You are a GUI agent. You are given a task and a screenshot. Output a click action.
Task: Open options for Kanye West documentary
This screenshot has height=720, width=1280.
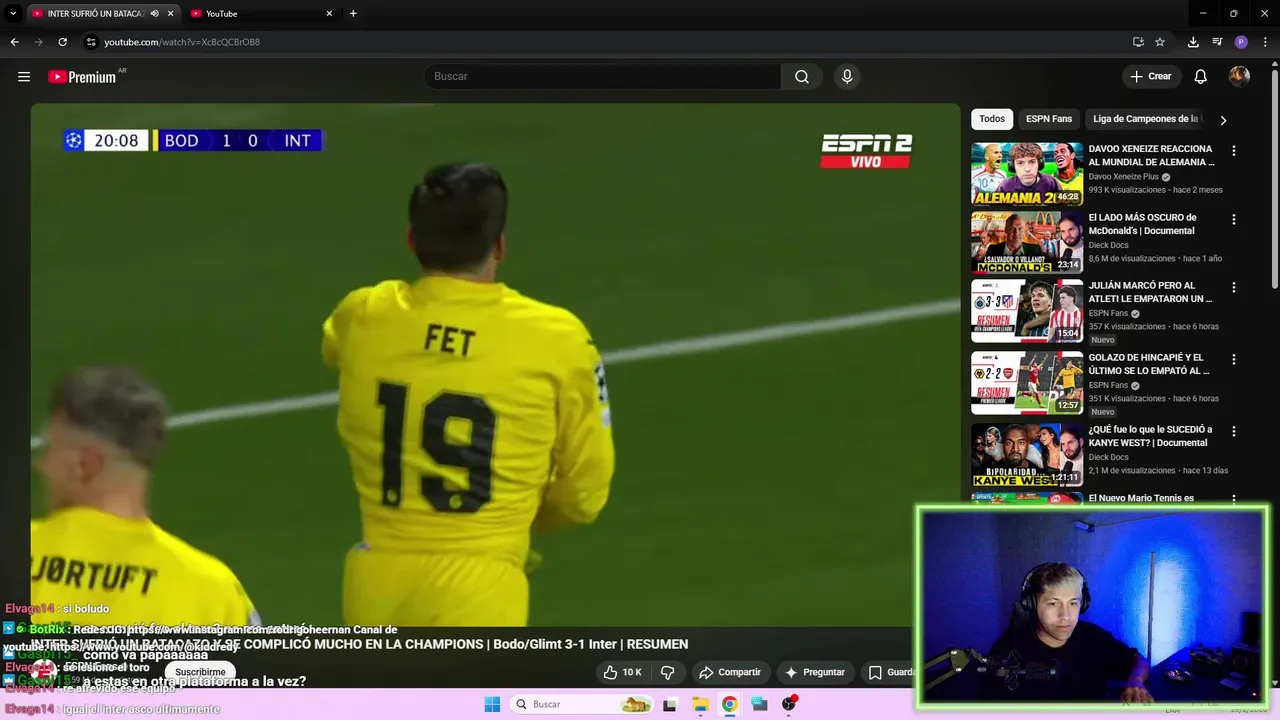coord(1234,431)
